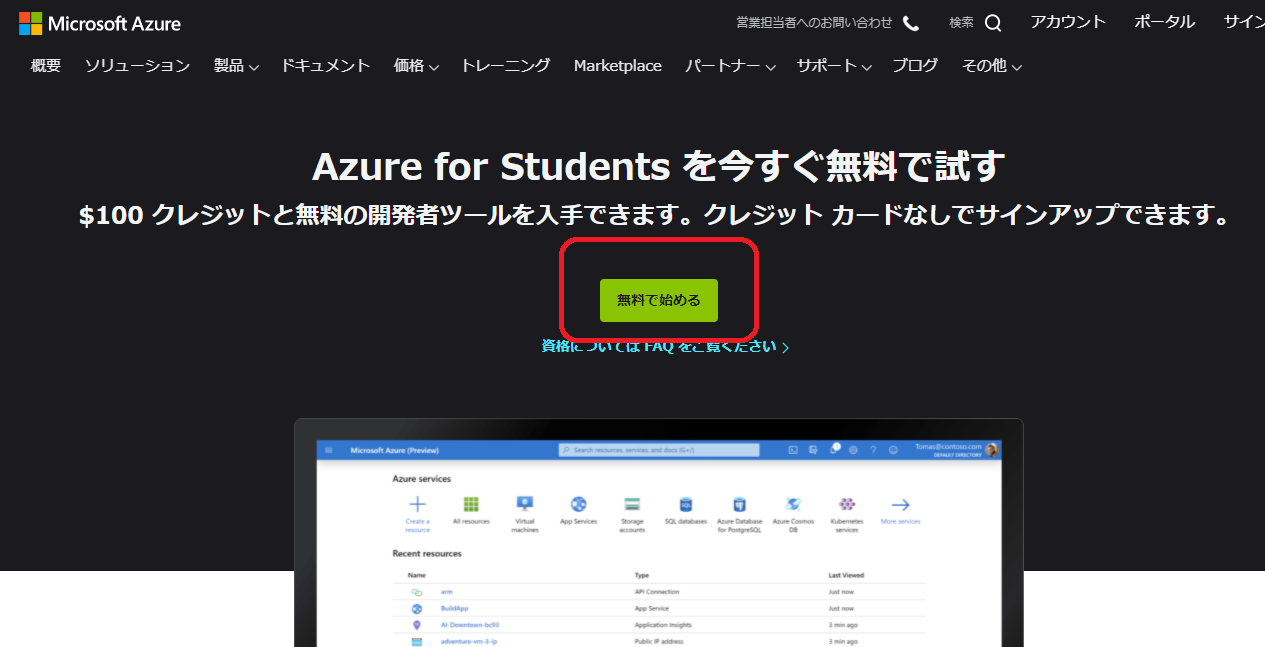The height and width of the screenshot is (647, 1265).
Task: Click the Last Viewed column header
Action: [x=846, y=575]
